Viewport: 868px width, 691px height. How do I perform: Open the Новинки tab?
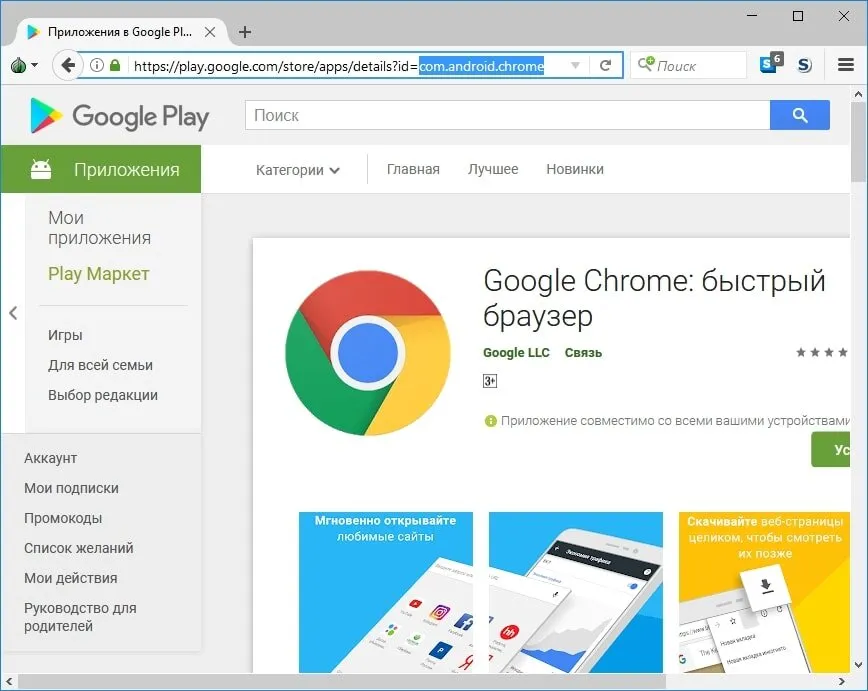575,169
